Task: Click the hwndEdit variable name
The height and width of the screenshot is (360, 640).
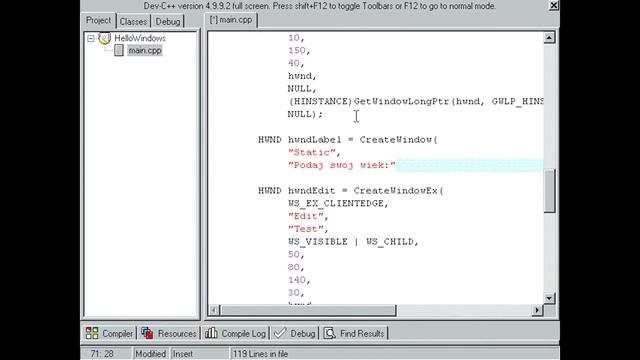Action: (311, 191)
